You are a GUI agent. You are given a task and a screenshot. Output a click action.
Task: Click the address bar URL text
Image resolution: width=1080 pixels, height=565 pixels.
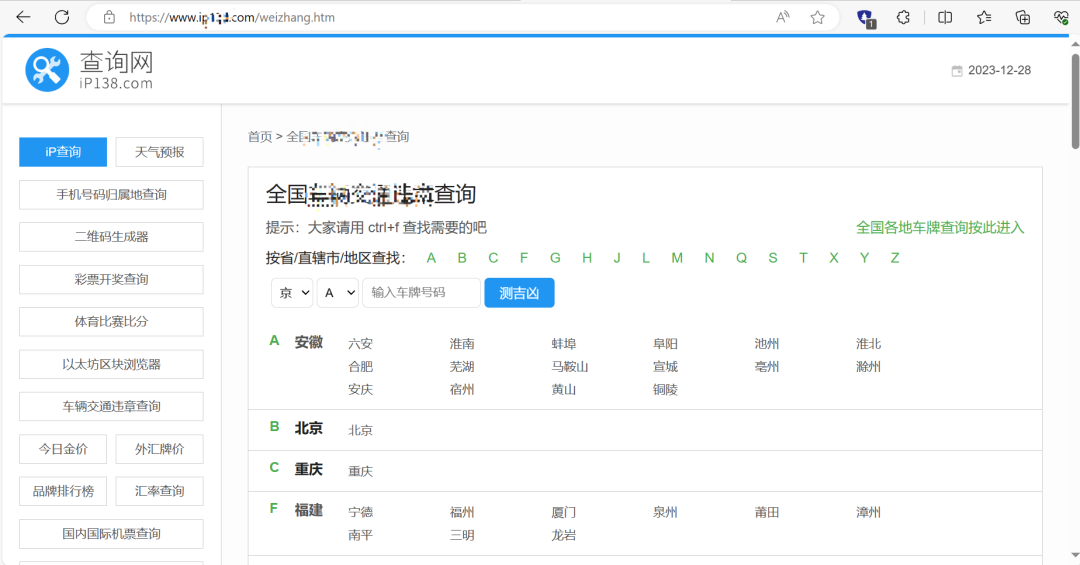pos(232,17)
